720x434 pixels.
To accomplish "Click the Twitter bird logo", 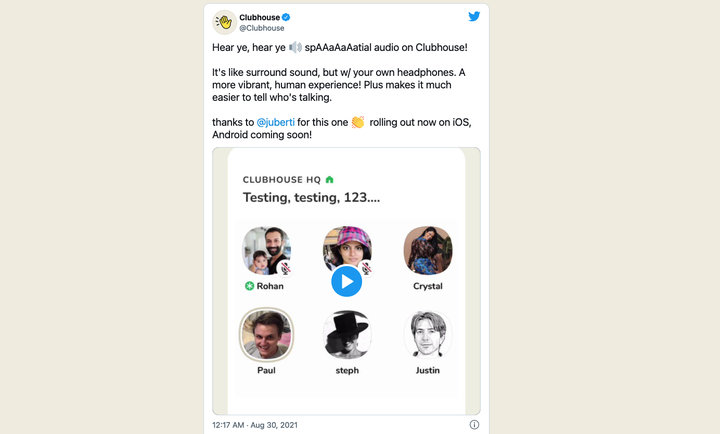I will [473, 17].
